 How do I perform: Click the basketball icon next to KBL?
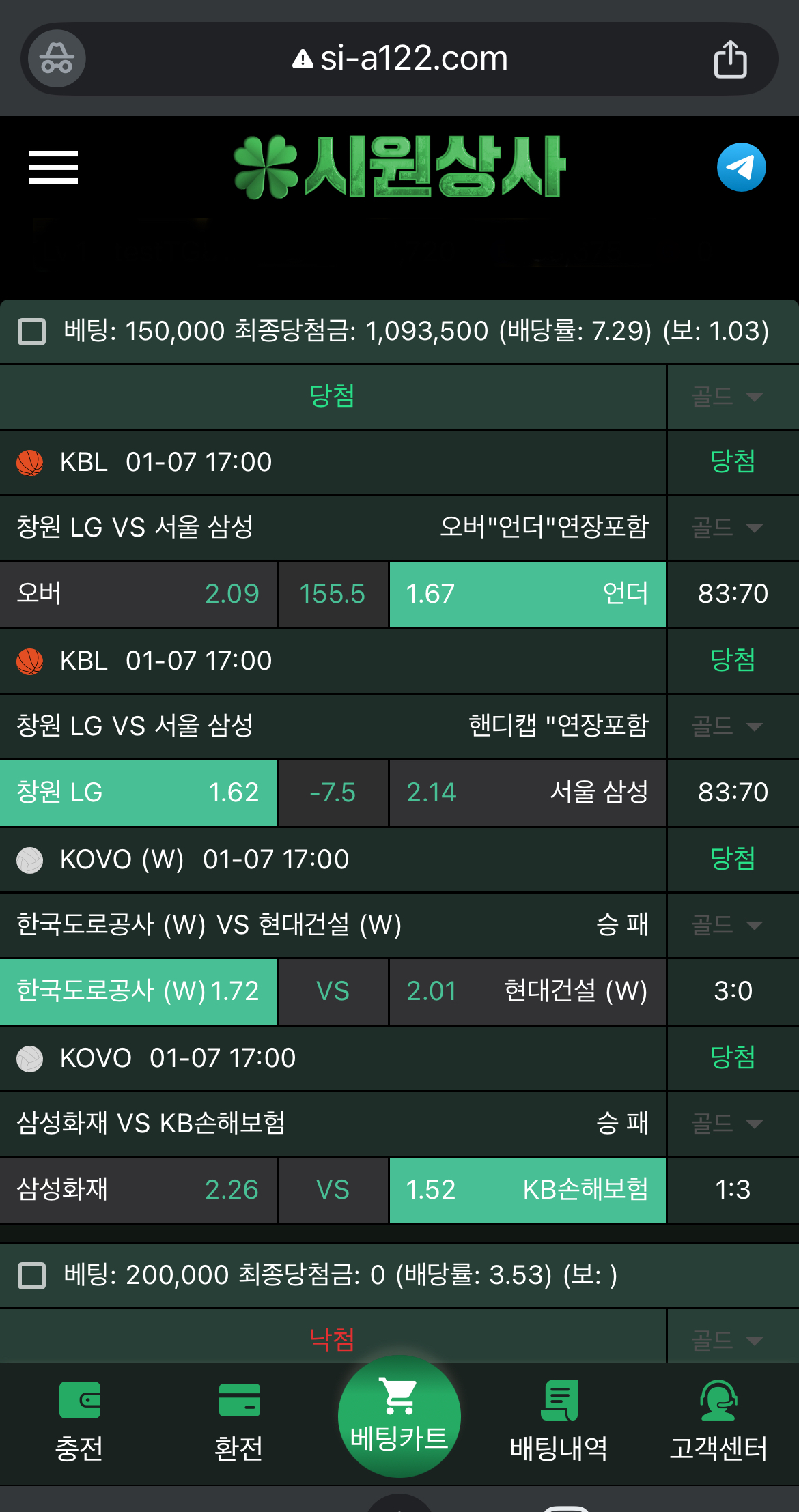click(x=29, y=462)
